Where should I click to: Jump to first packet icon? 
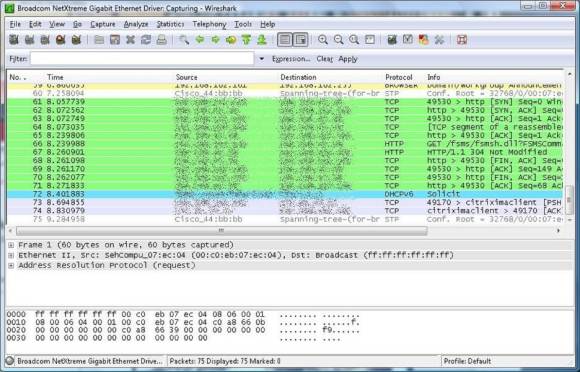(x=246, y=40)
